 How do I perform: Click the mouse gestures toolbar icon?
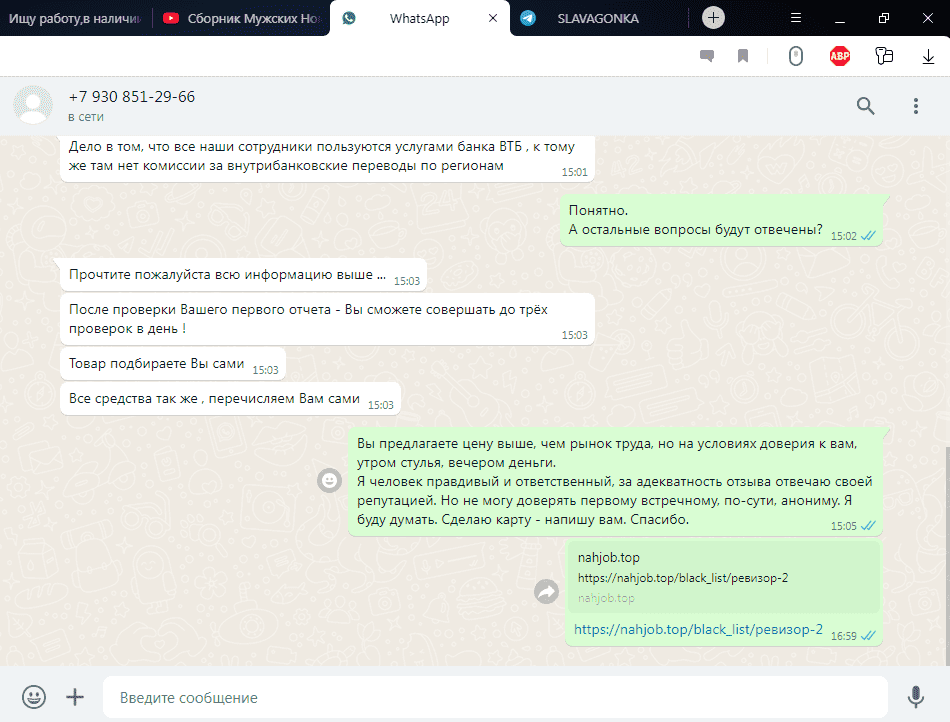[796, 56]
